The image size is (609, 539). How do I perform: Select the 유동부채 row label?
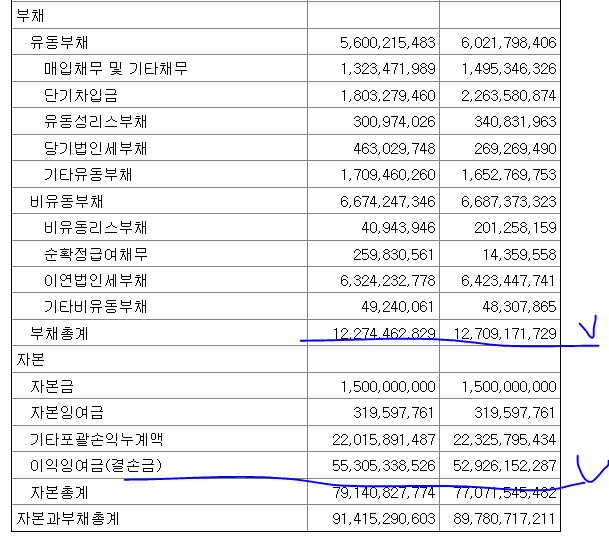59,42
